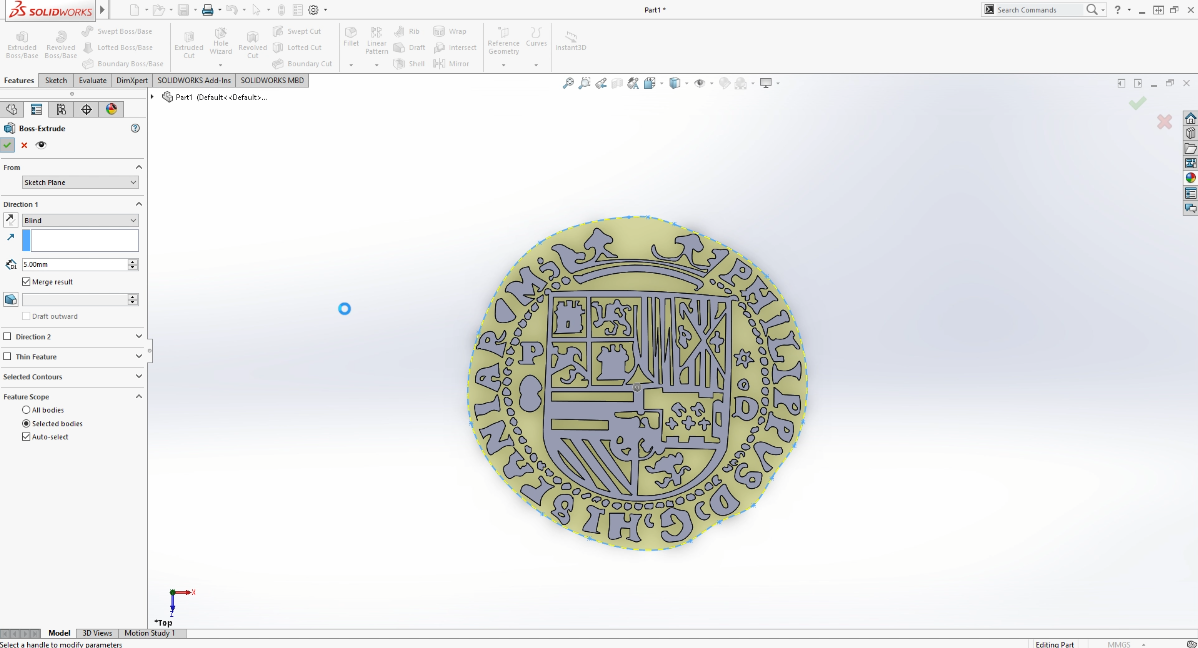The height and width of the screenshot is (648, 1198).
Task: Click Zoom to Fit icon
Action: click(x=568, y=83)
